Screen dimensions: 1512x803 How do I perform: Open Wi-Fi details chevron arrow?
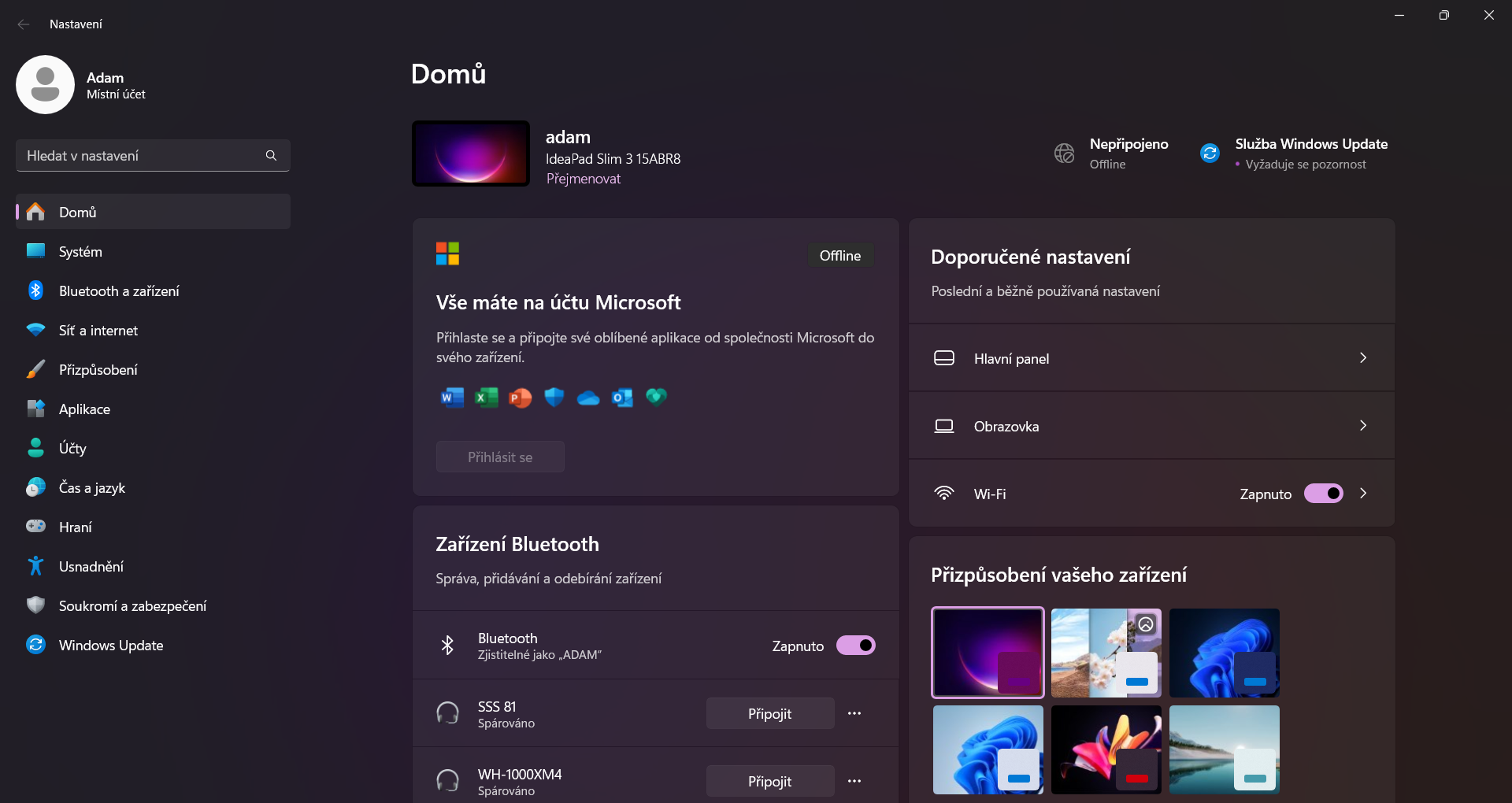tap(1363, 494)
